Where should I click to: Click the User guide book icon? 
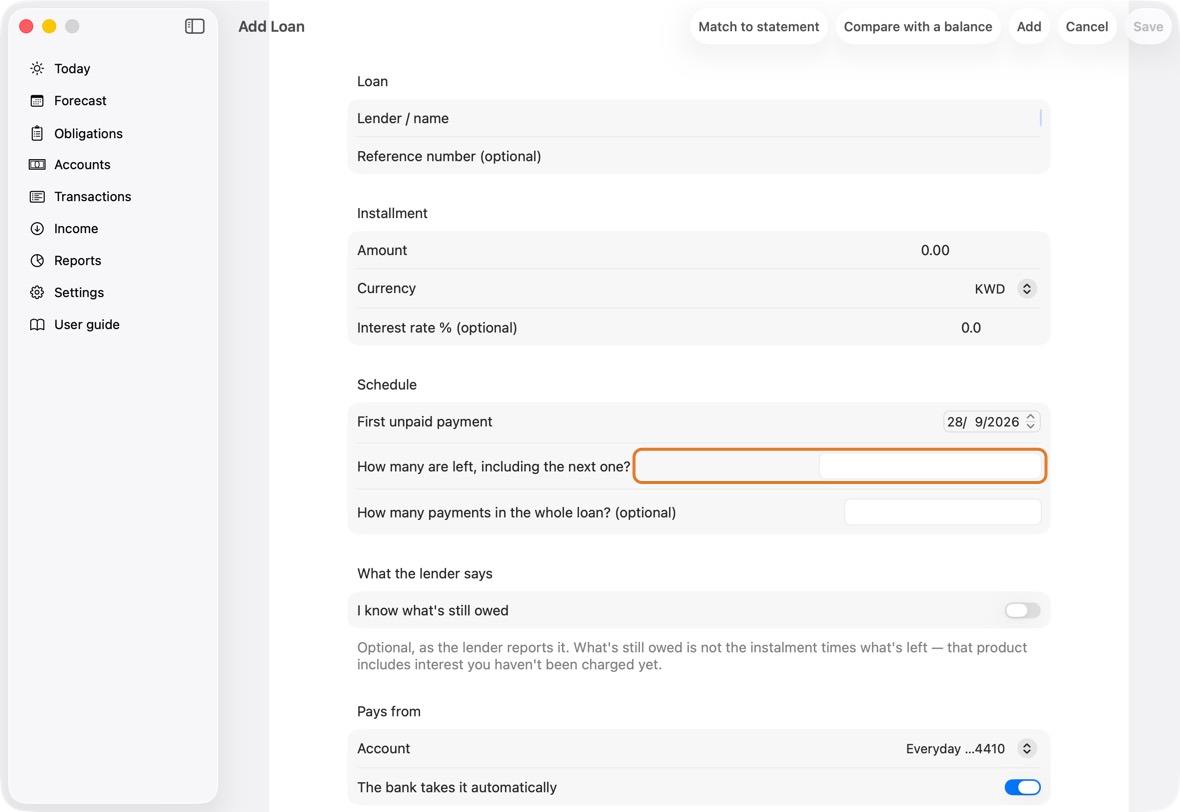(37, 324)
